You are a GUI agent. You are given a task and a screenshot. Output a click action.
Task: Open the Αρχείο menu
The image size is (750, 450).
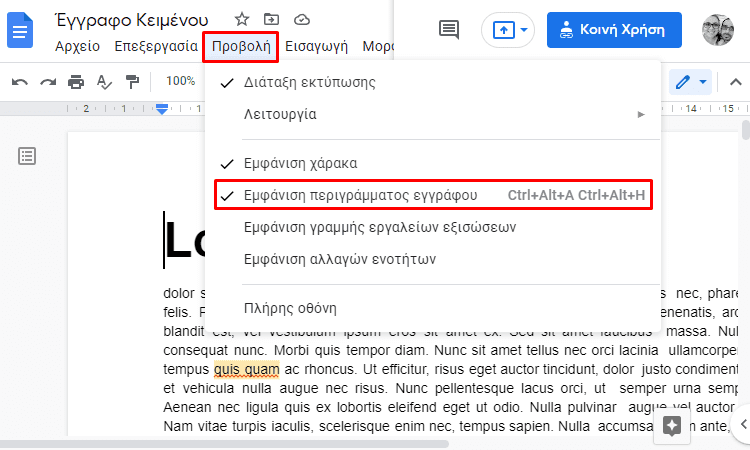pos(77,46)
